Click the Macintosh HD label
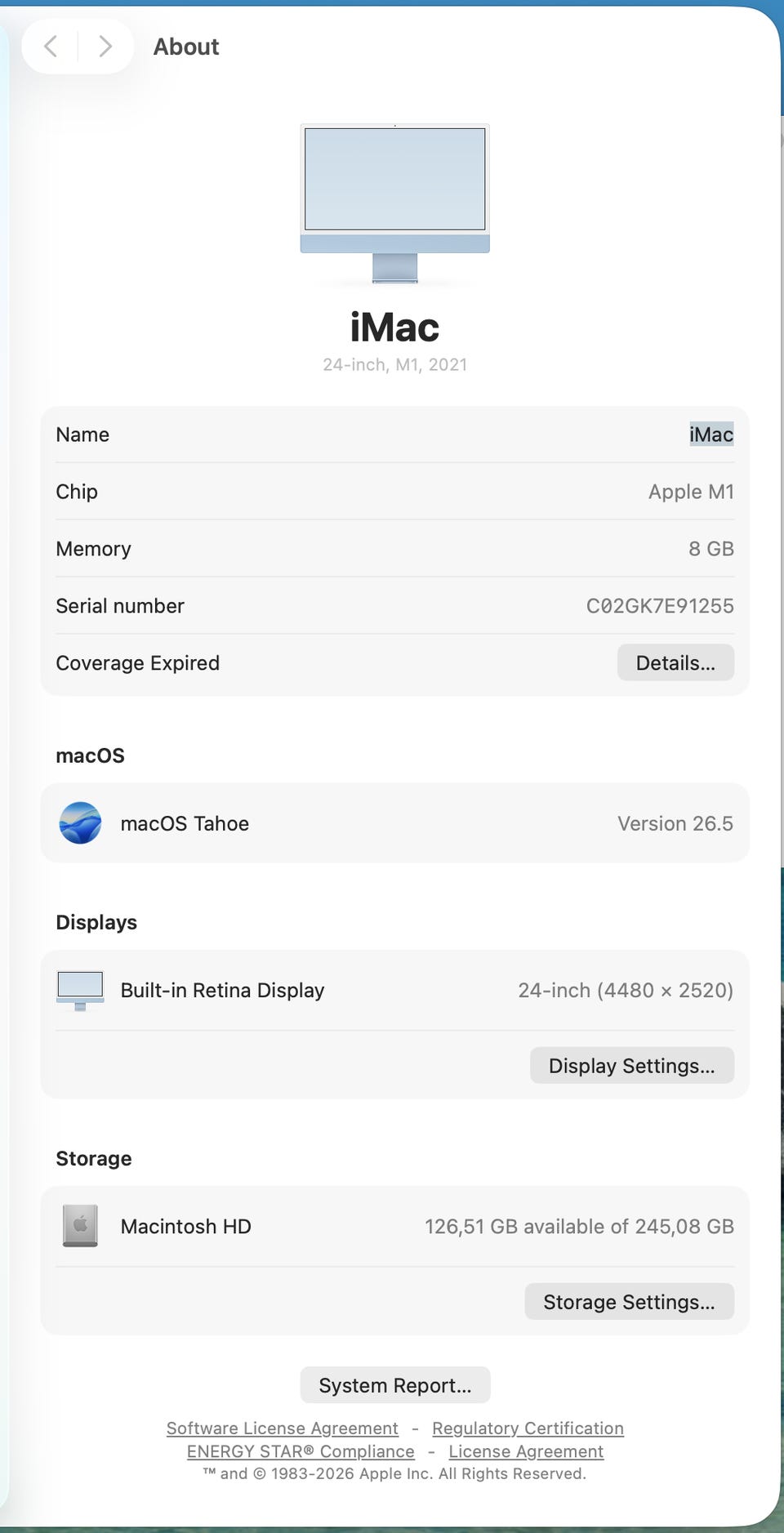Image resolution: width=784 pixels, height=1533 pixels. click(x=185, y=1227)
